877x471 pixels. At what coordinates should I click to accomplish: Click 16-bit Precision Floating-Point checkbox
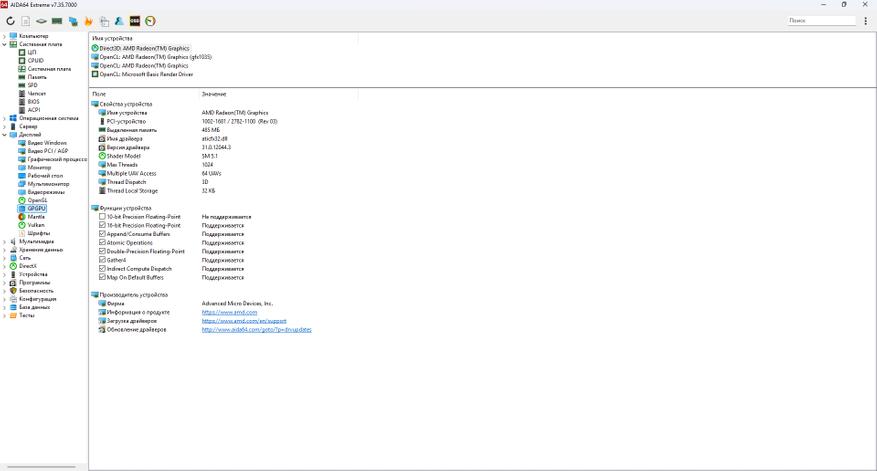[x=102, y=225]
